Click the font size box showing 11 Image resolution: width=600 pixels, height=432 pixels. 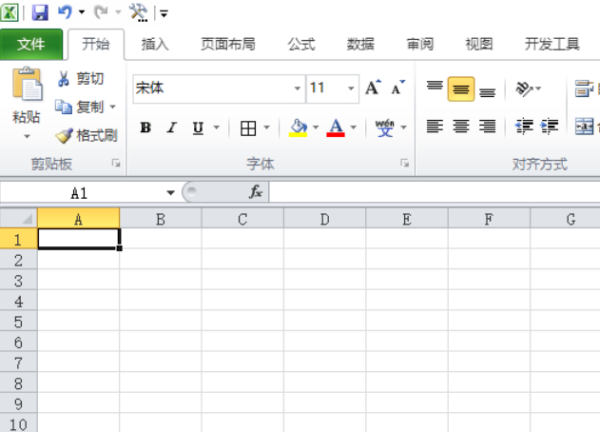(x=325, y=88)
